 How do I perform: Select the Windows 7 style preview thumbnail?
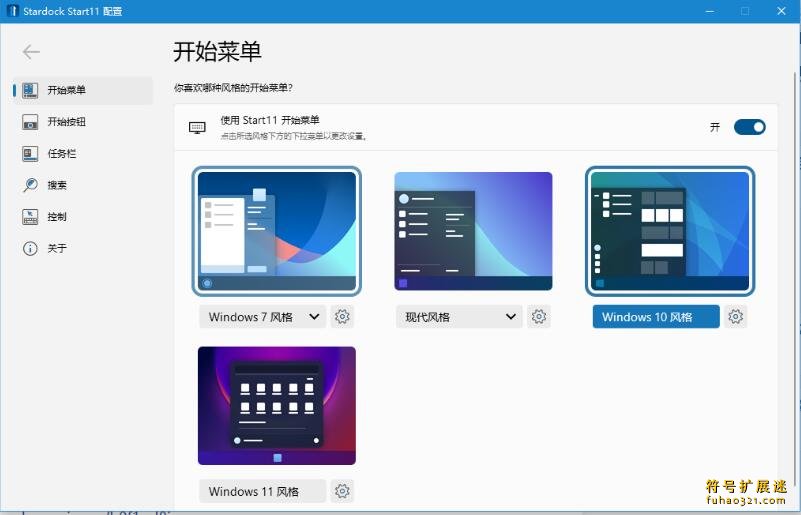click(277, 231)
